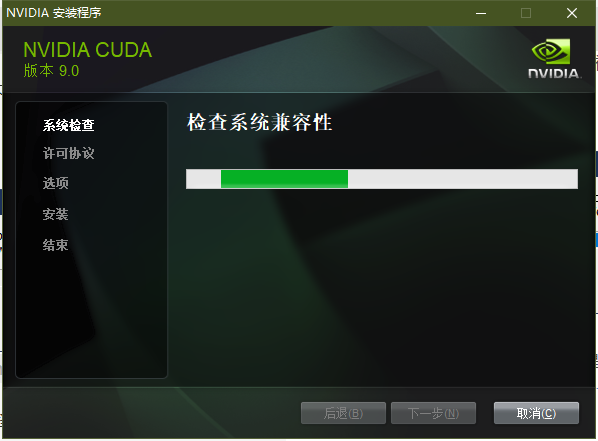The height and width of the screenshot is (441, 598).
Task: Click the NVIDIA 安装程序 title bar text
Action: point(54,13)
